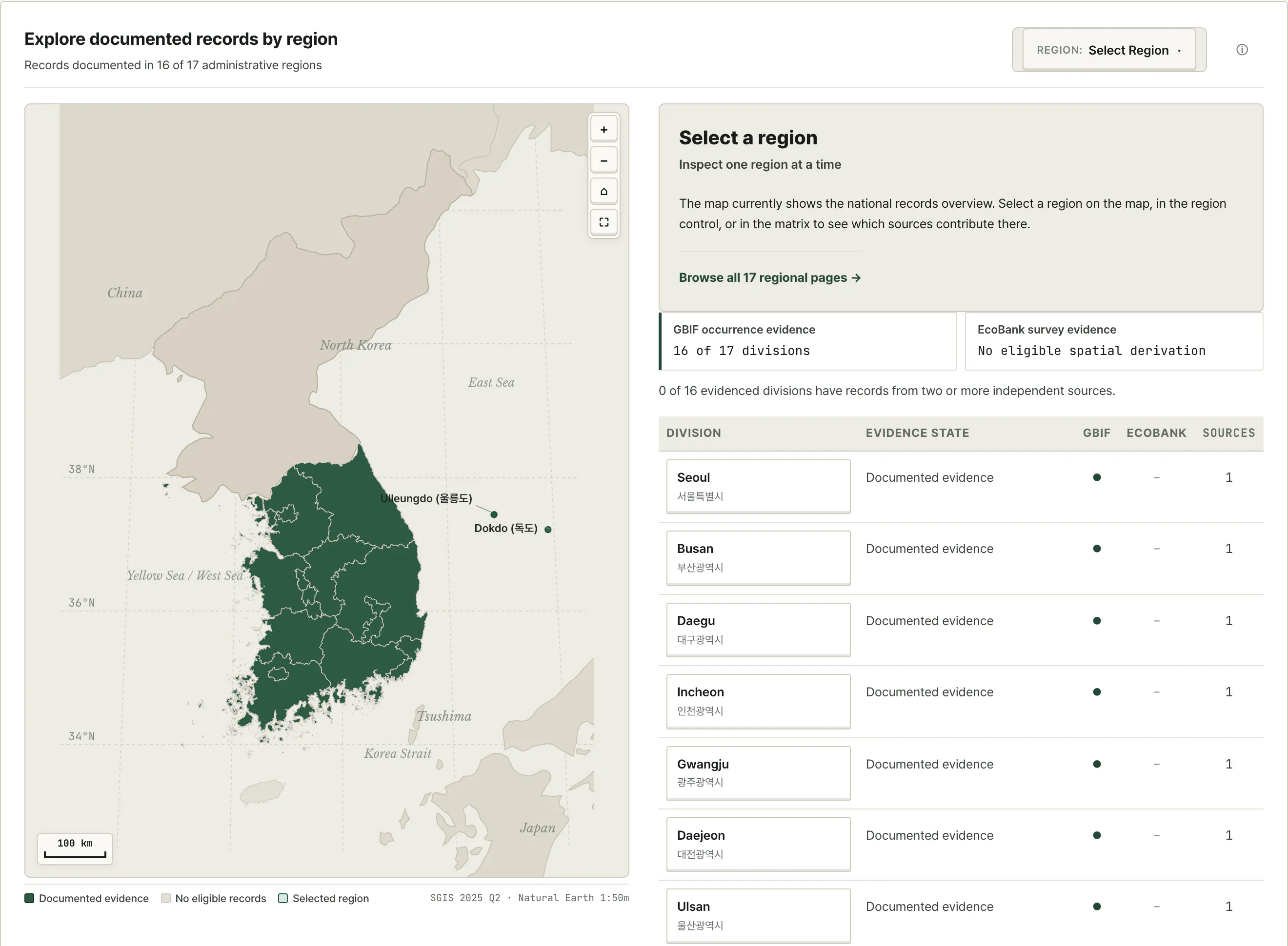Click the Documented evidence legend swatch
The image size is (1288, 946).
29,898
